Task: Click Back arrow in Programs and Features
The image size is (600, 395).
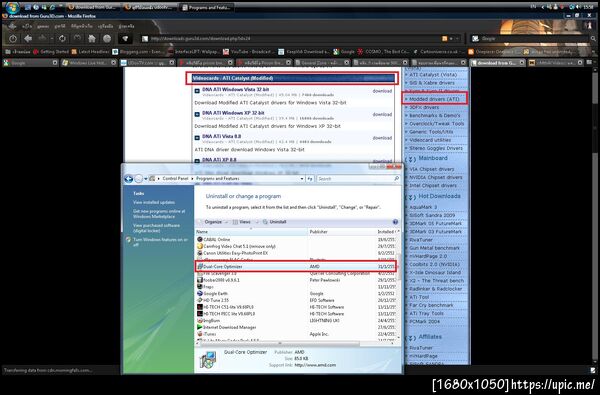Action: pyautogui.click(x=129, y=179)
